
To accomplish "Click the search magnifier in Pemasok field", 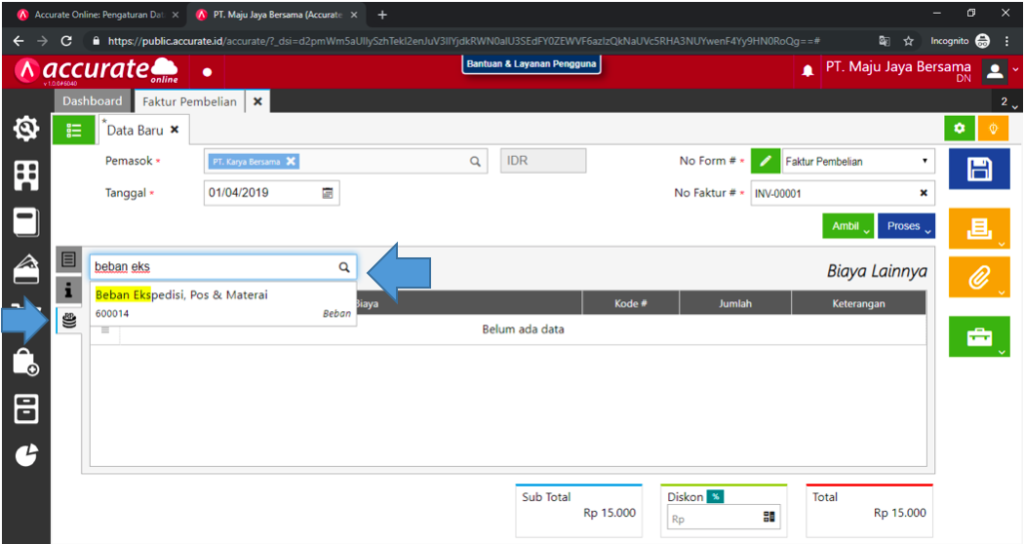I will [475, 161].
